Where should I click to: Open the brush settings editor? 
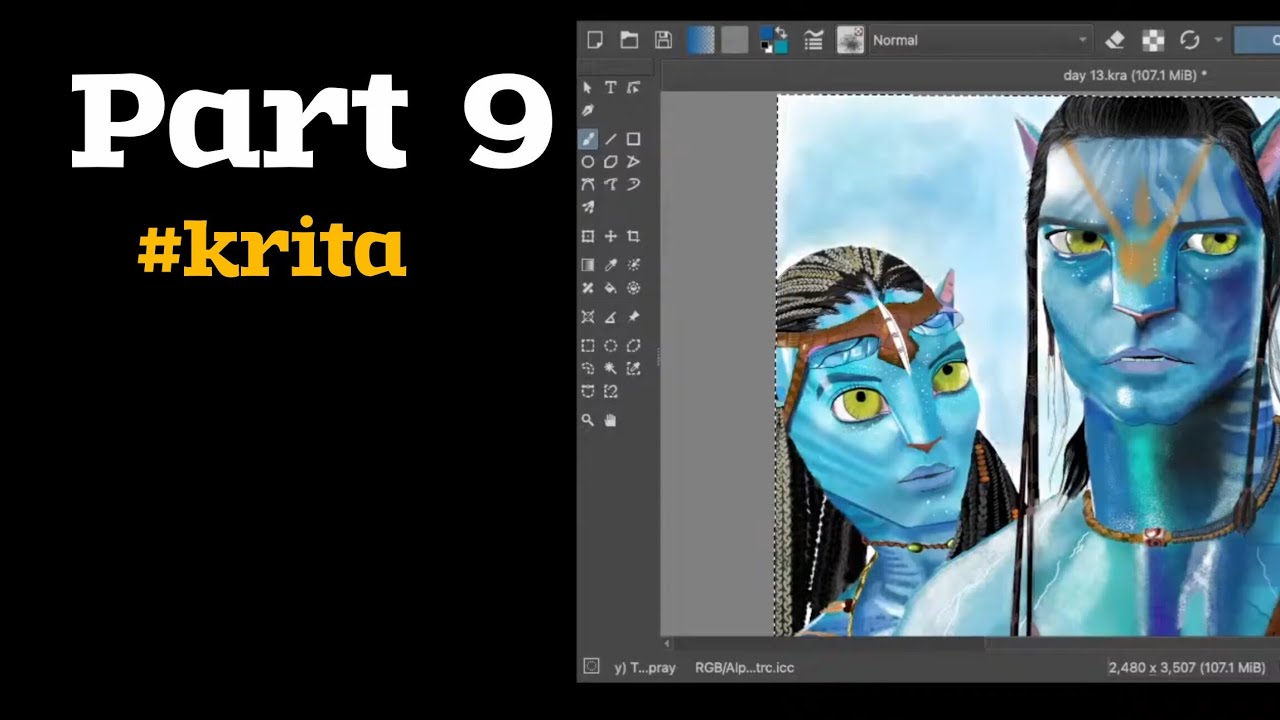point(814,40)
